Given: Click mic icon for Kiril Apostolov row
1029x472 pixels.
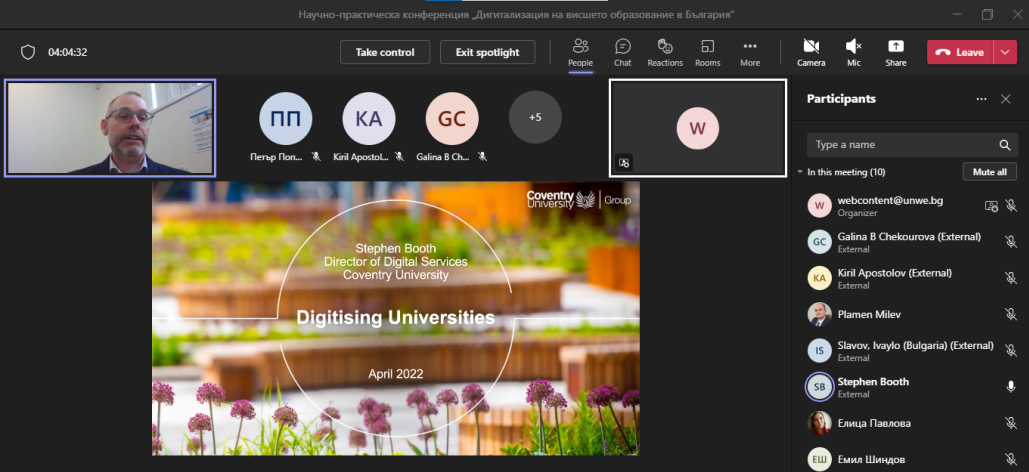Looking at the screenshot, I should click(1011, 278).
